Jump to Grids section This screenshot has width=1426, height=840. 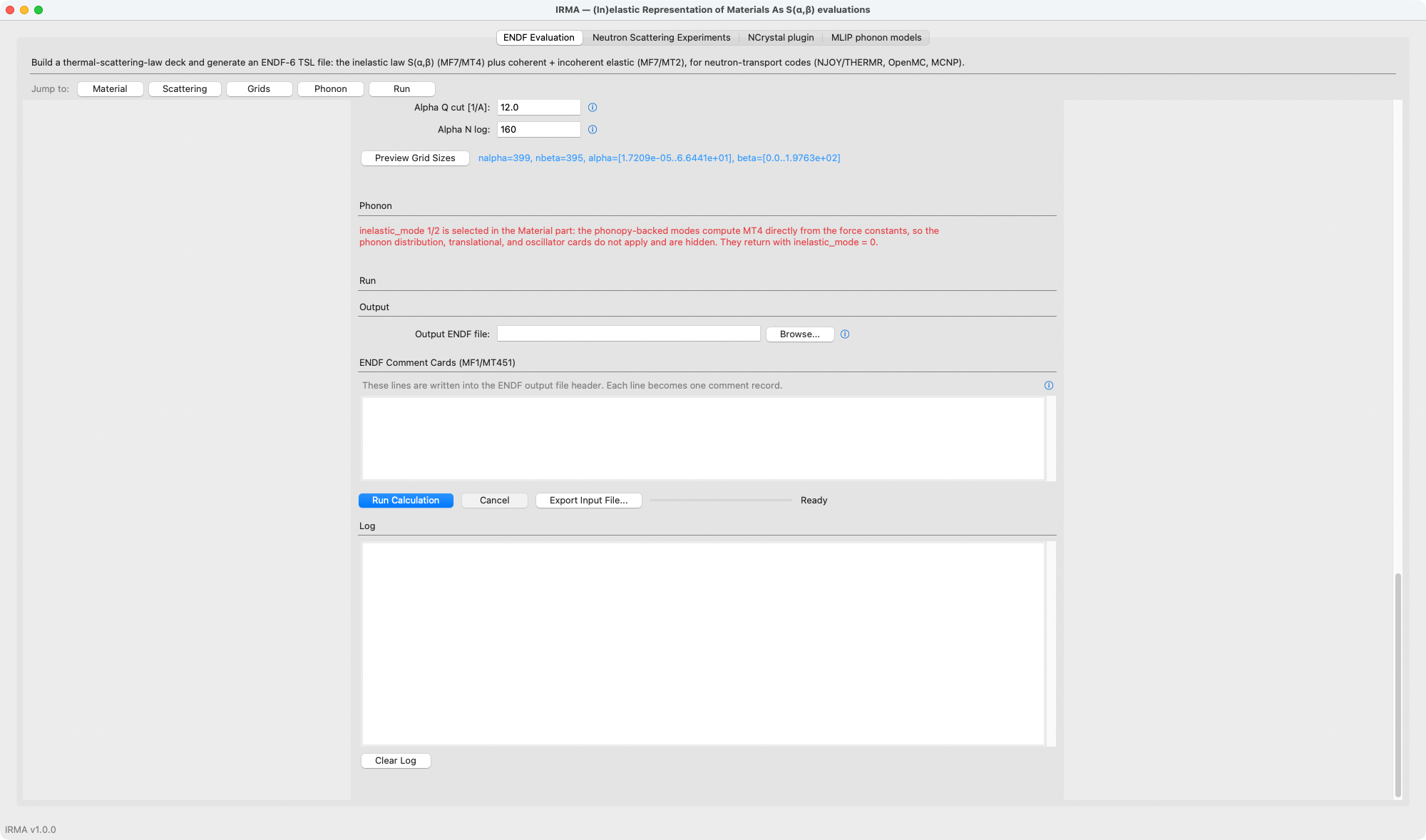259,89
